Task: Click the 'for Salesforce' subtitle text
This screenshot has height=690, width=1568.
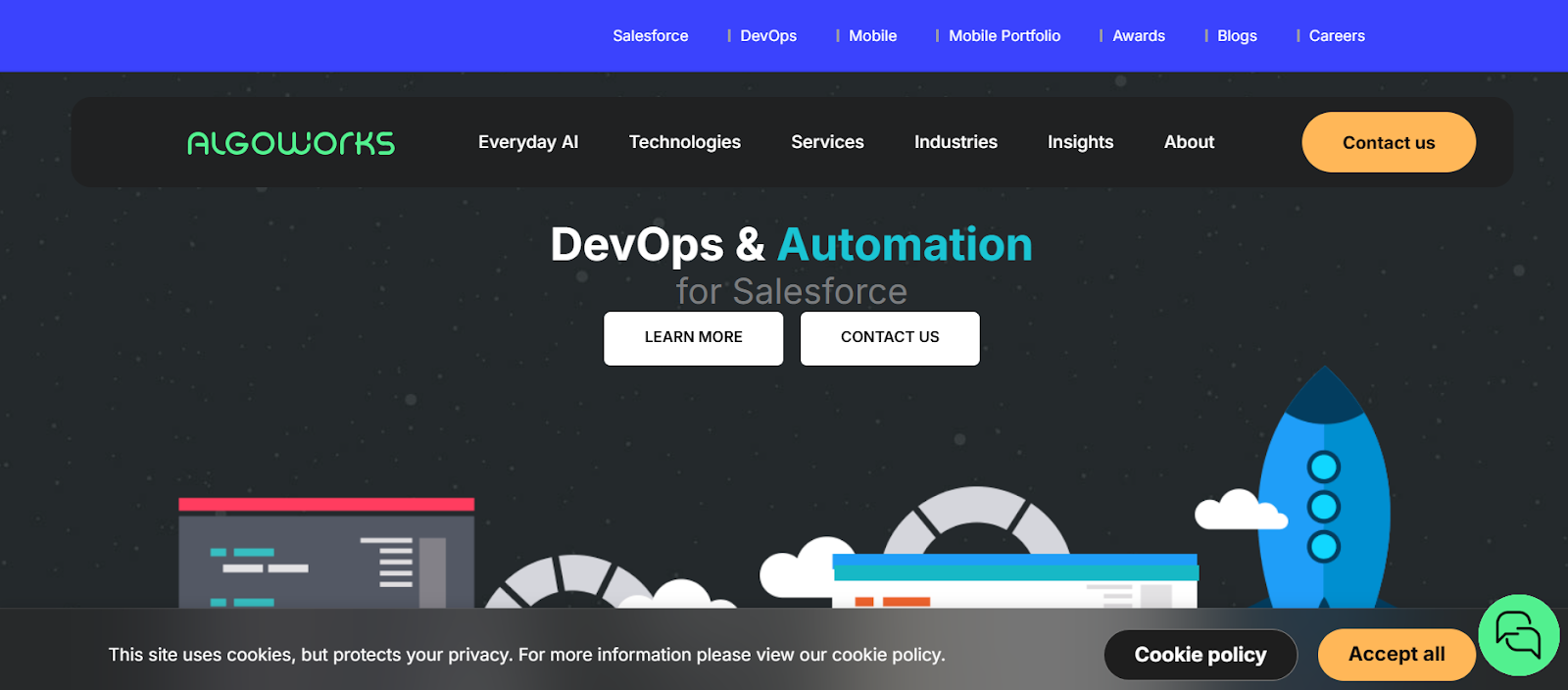Action: (792, 291)
